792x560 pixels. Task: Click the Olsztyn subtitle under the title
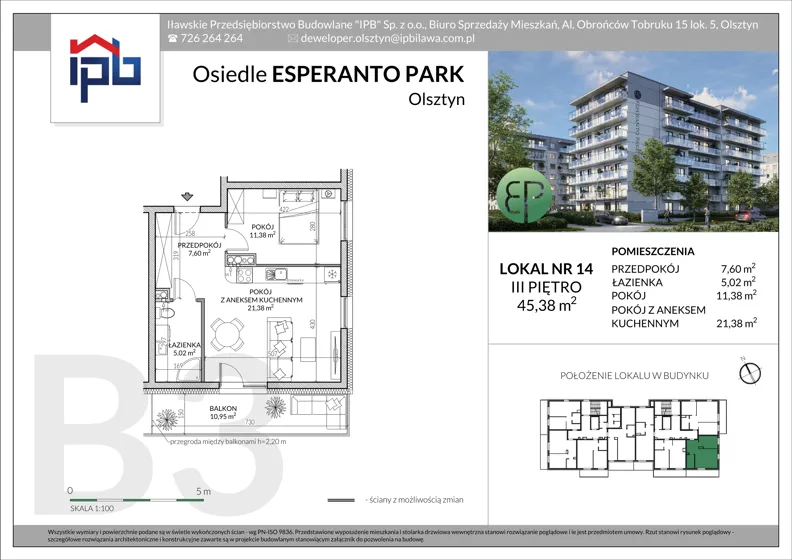pos(436,99)
